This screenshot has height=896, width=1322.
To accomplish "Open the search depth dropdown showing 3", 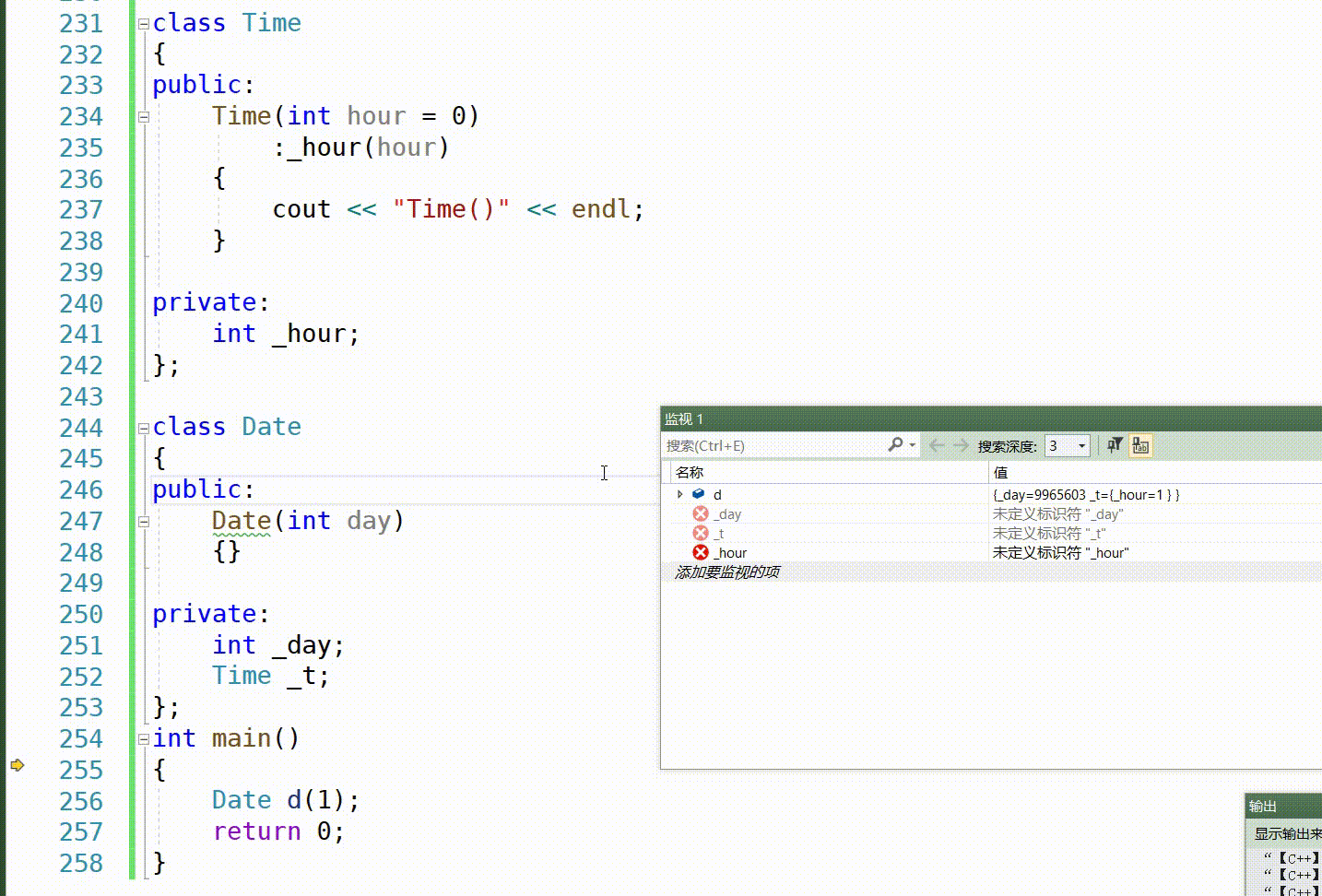I will pyautogui.click(x=1081, y=446).
